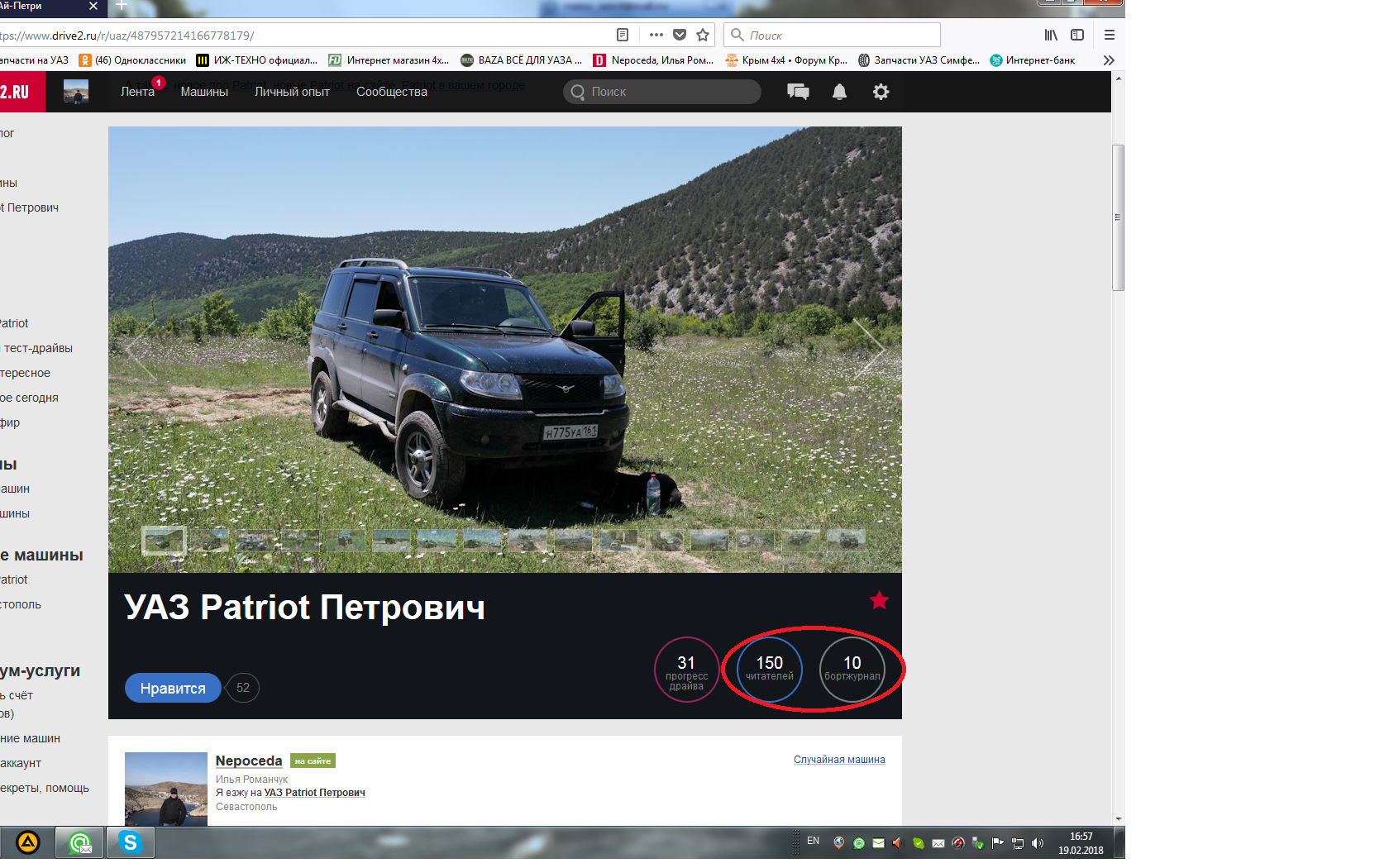This screenshot has width=1389, height=868.
Task: Show more bookmarks with the double chevron
Action: 1109,60
